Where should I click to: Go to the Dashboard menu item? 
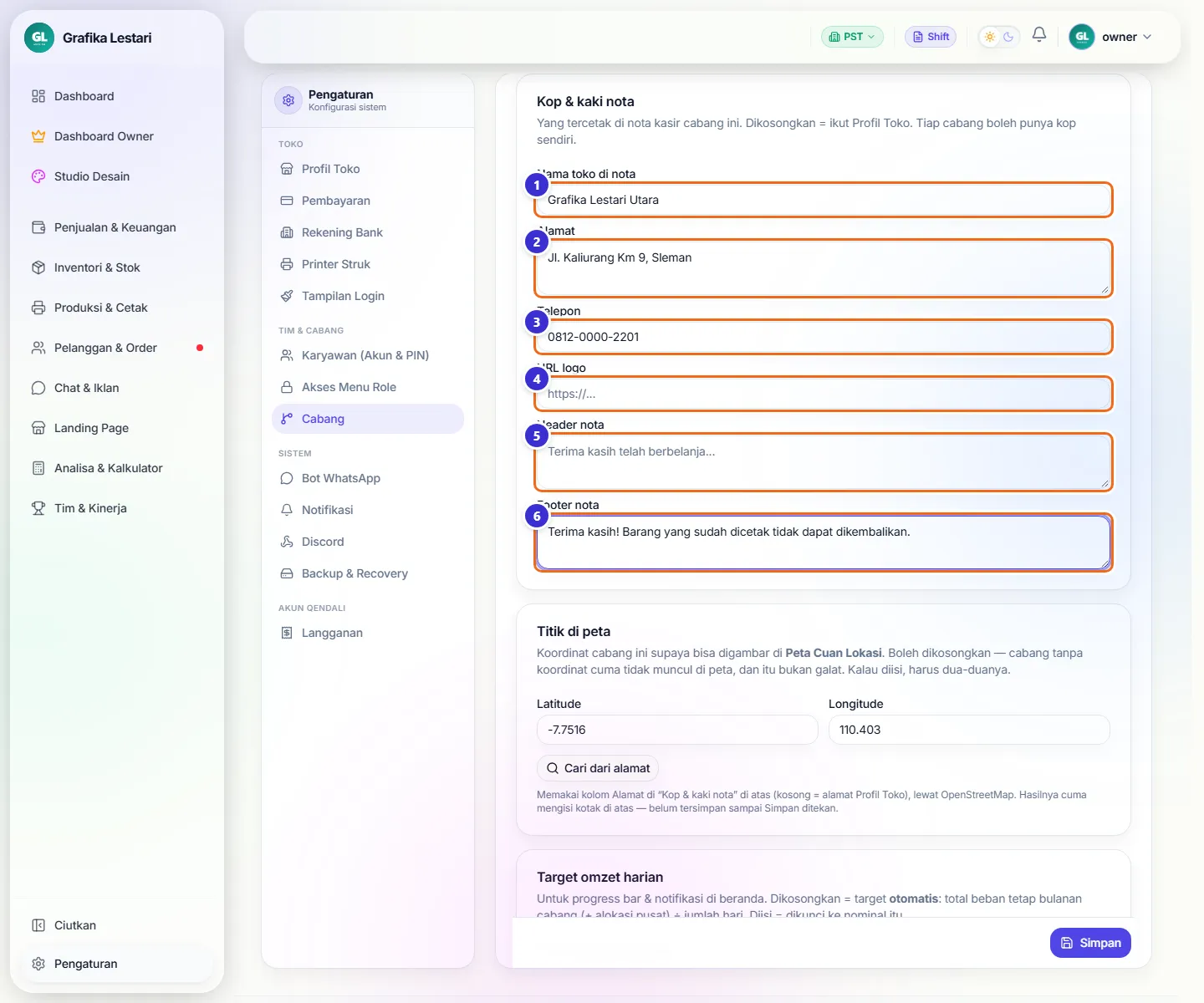tap(117, 96)
